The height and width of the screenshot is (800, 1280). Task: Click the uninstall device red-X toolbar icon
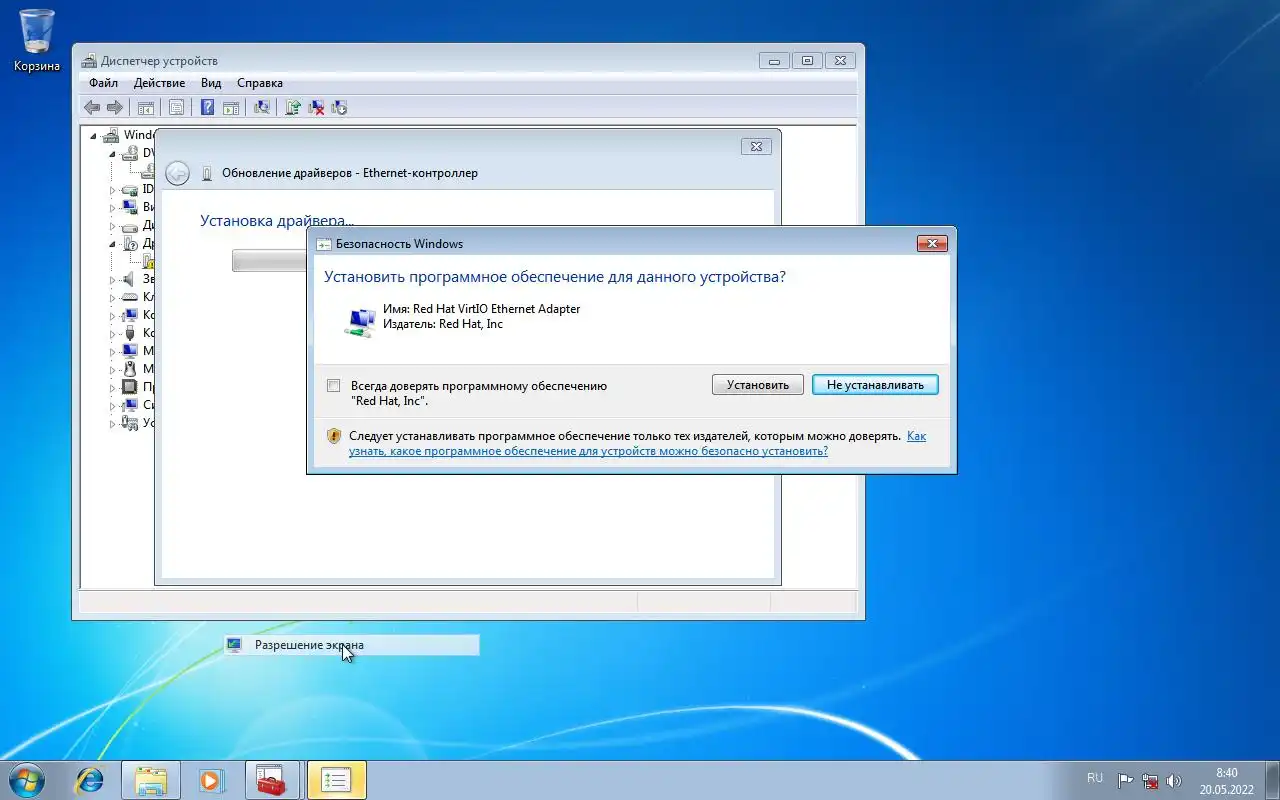(316, 107)
